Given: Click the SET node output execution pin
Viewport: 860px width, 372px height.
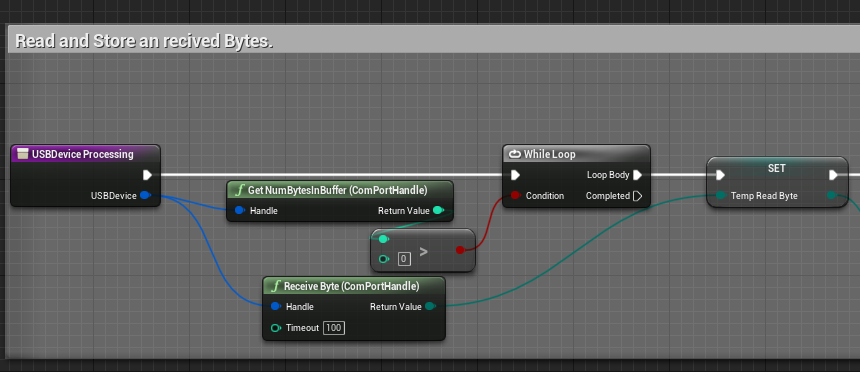Looking at the screenshot, I should (833, 175).
